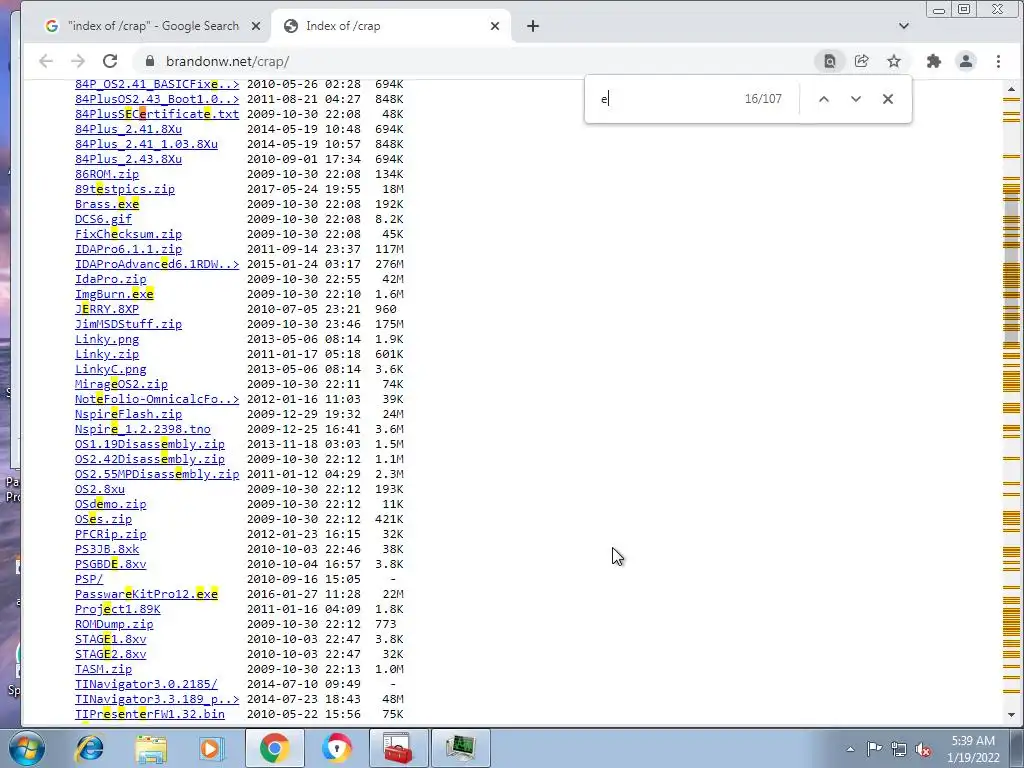Open a new tab with plus button
The height and width of the screenshot is (768, 1024).
pyautogui.click(x=533, y=26)
